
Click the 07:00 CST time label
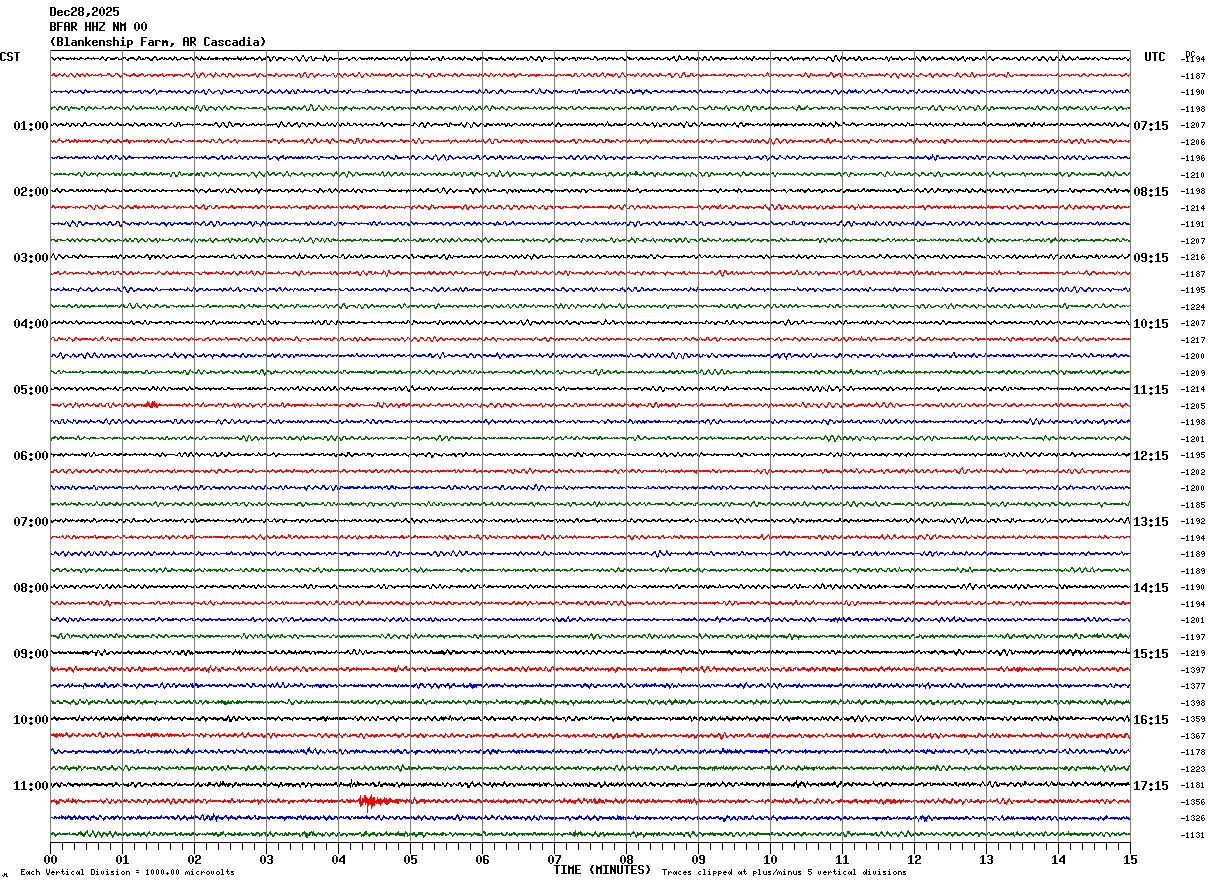(31, 522)
